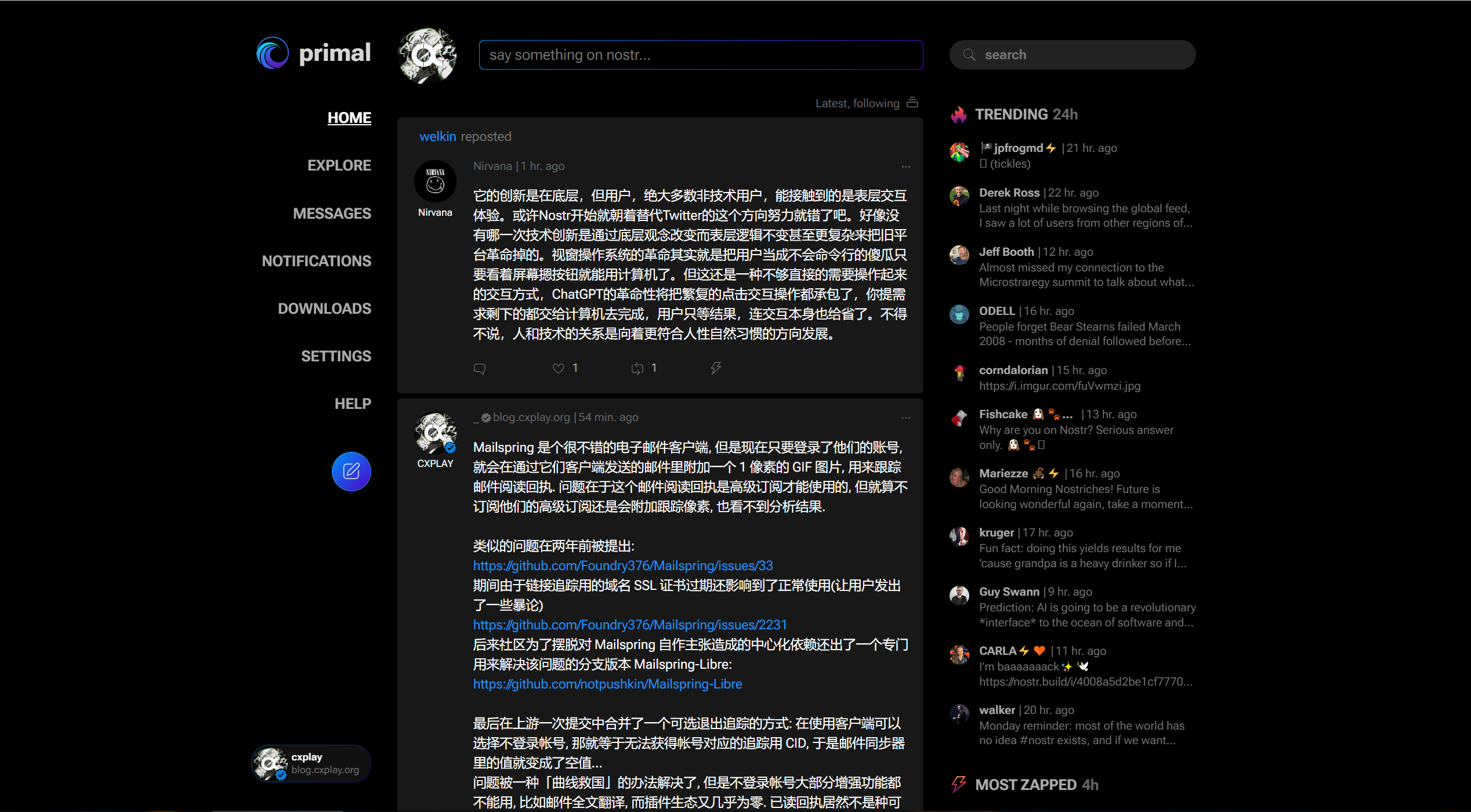This screenshot has width=1471, height=812.
Task: Go to the Explore page
Action: pos(339,165)
